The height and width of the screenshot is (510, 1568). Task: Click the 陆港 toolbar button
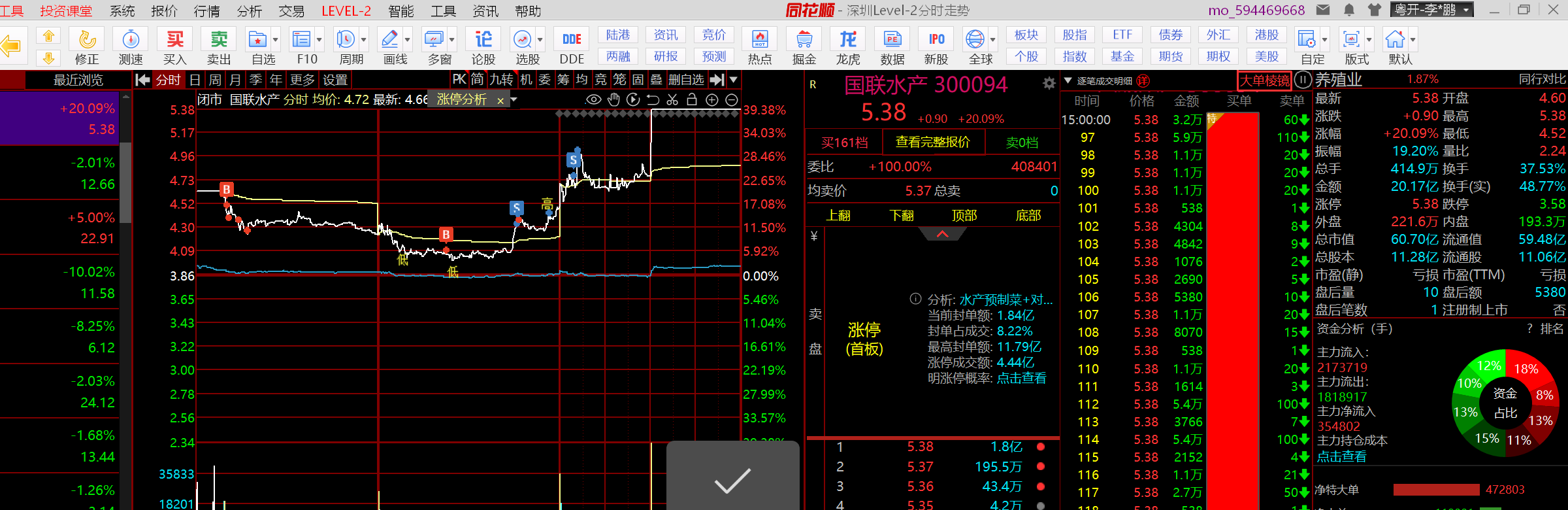click(x=618, y=35)
